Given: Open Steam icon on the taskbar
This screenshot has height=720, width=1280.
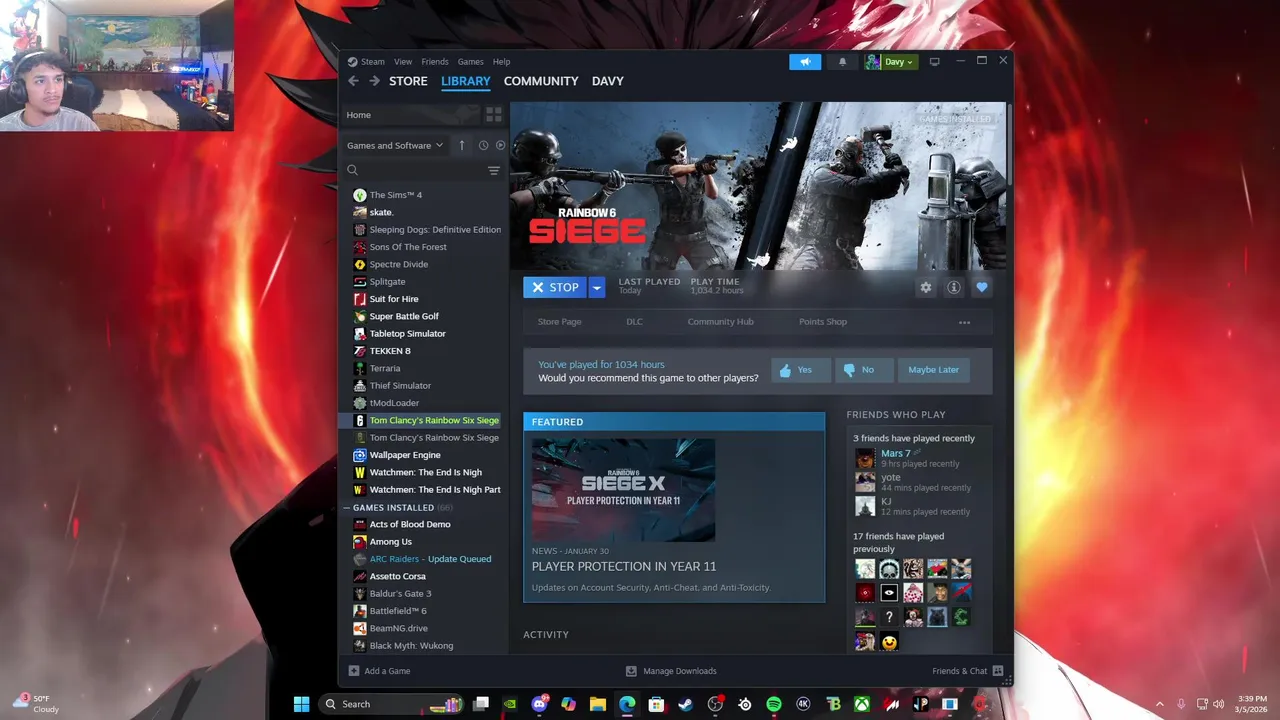Looking at the screenshot, I should tap(686, 704).
